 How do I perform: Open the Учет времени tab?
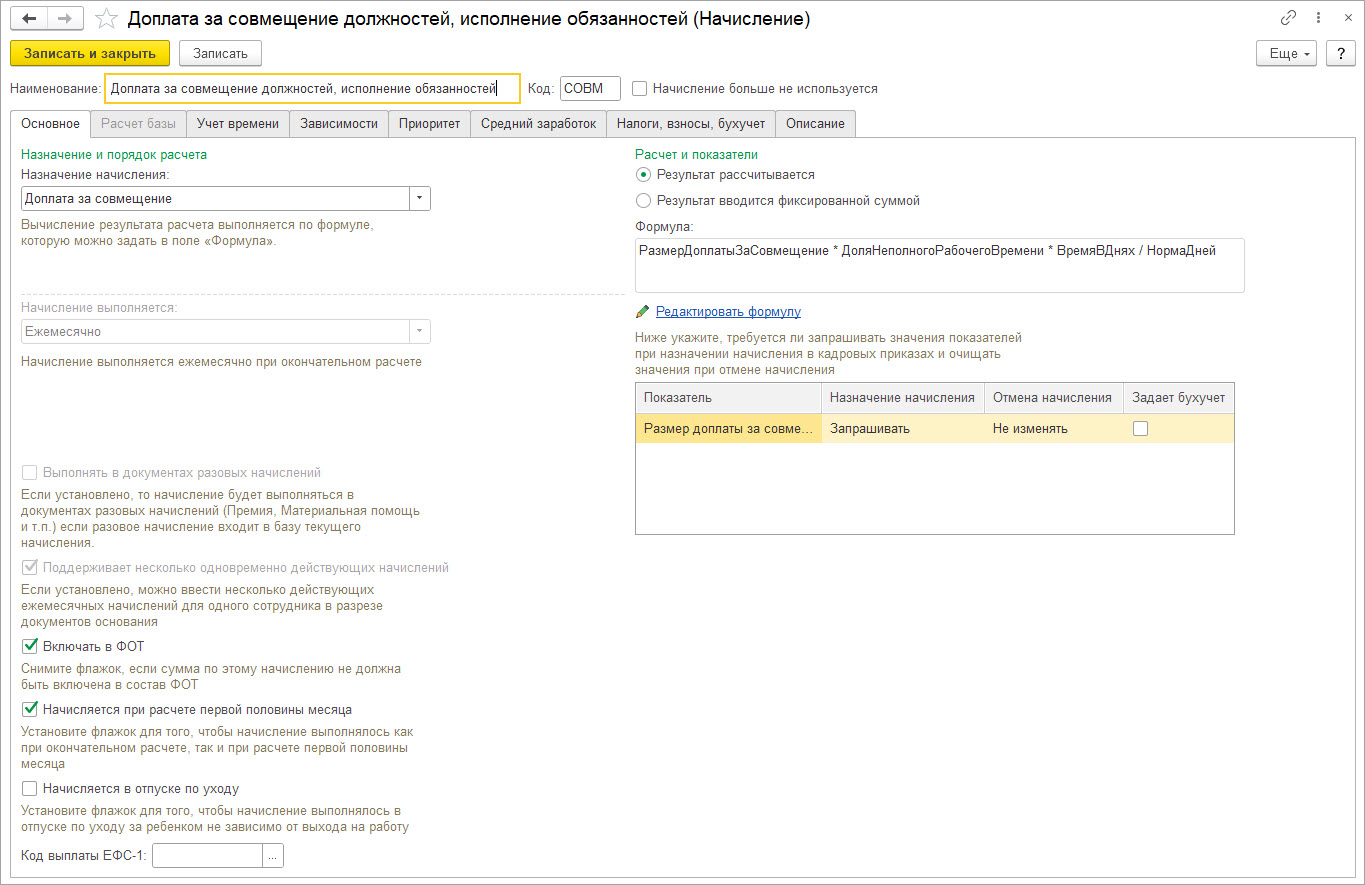(238, 123)
